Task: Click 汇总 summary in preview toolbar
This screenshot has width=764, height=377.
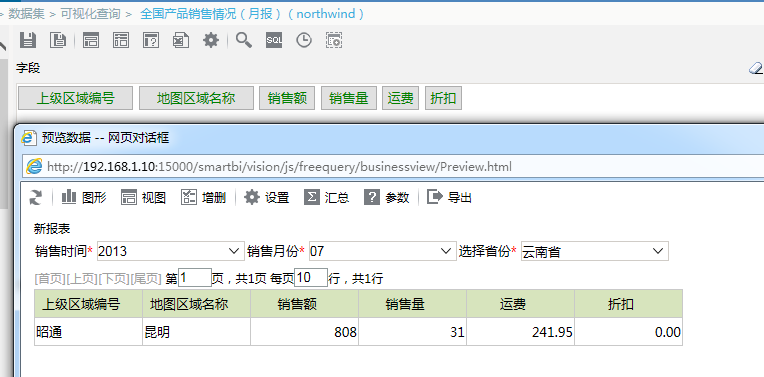Action: [x=326, y=197]
